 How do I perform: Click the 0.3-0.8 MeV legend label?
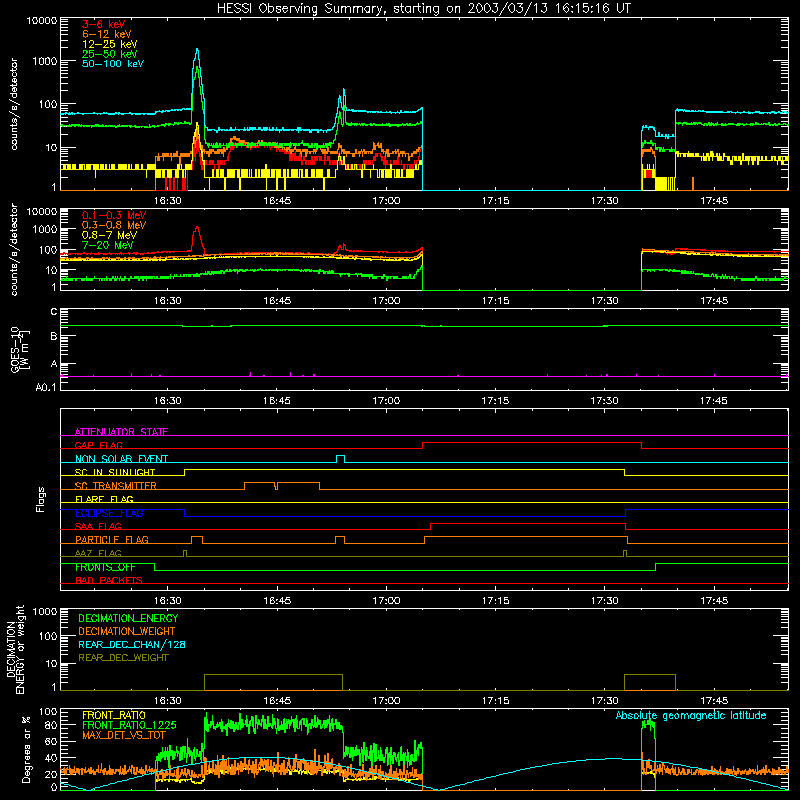pyautogui.click(x=114, y=225)
